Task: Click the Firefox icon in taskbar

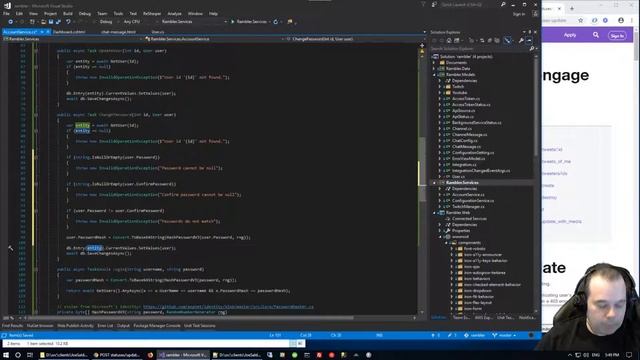Action: click(150, 355)
